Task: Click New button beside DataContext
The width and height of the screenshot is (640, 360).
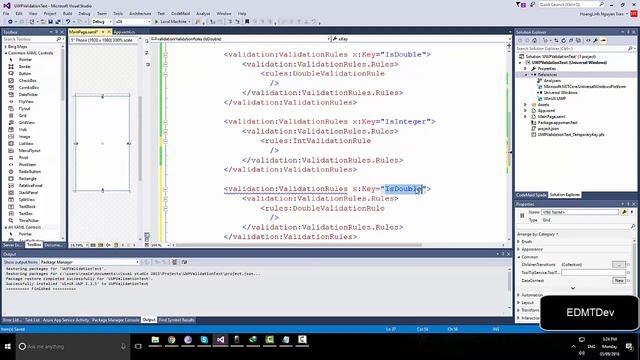Action: [x=619, y=280]
